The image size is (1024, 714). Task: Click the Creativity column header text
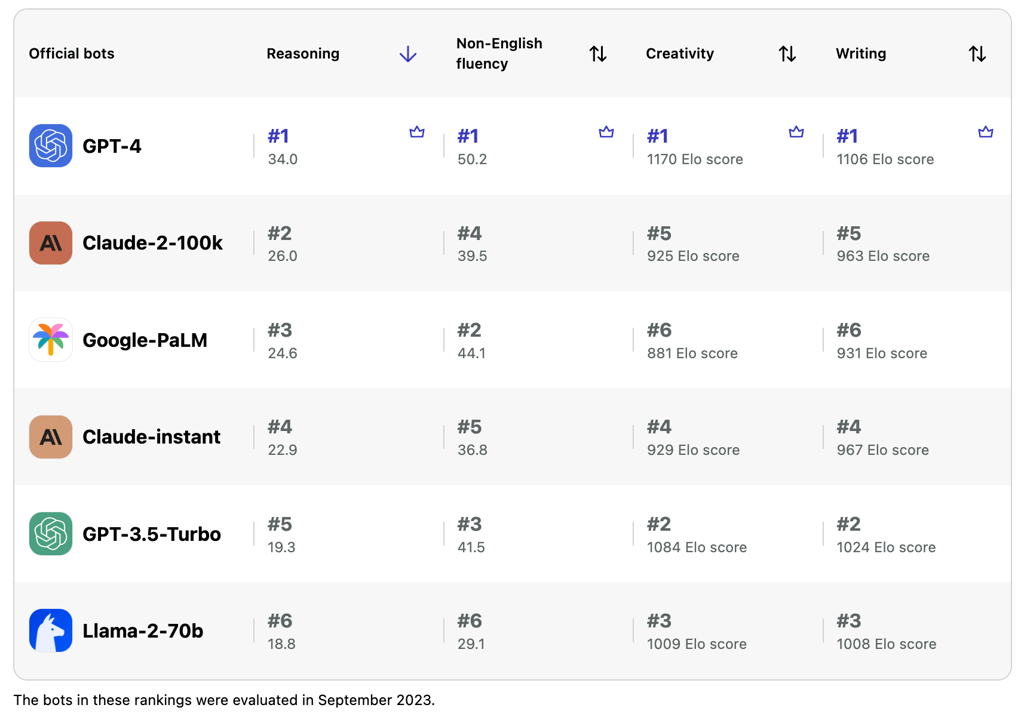[680, 54]
